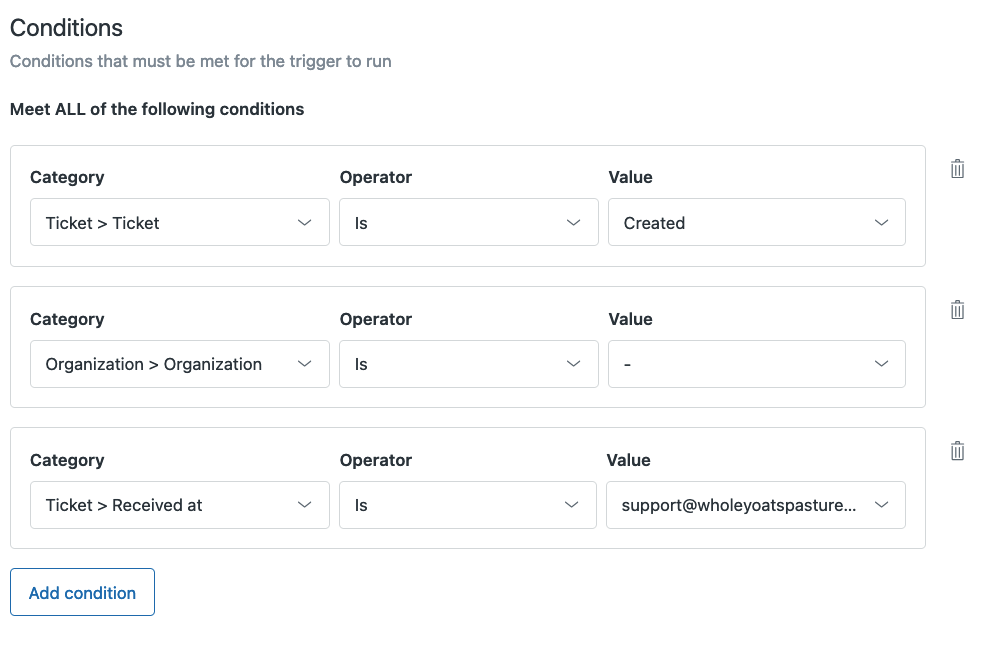This screenshot has width=984, height=668.
Task: Click the chevron on the Ticket category dropdown
Action: pos(305,223)
